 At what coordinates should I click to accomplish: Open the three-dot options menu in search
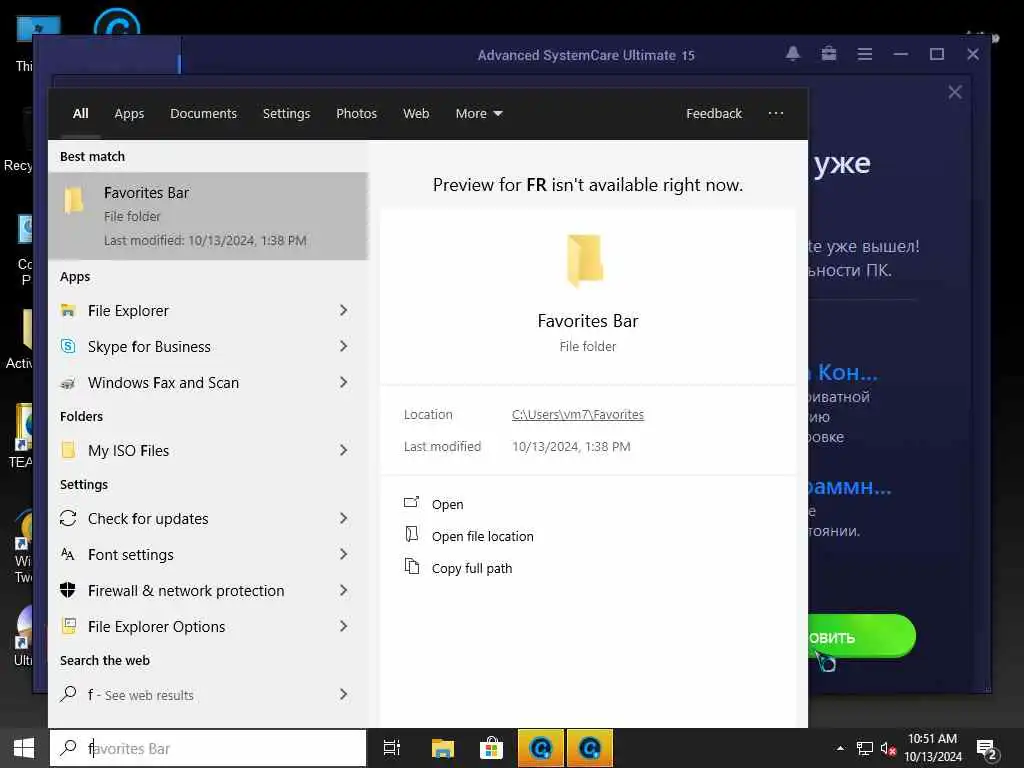click(776, 114)
